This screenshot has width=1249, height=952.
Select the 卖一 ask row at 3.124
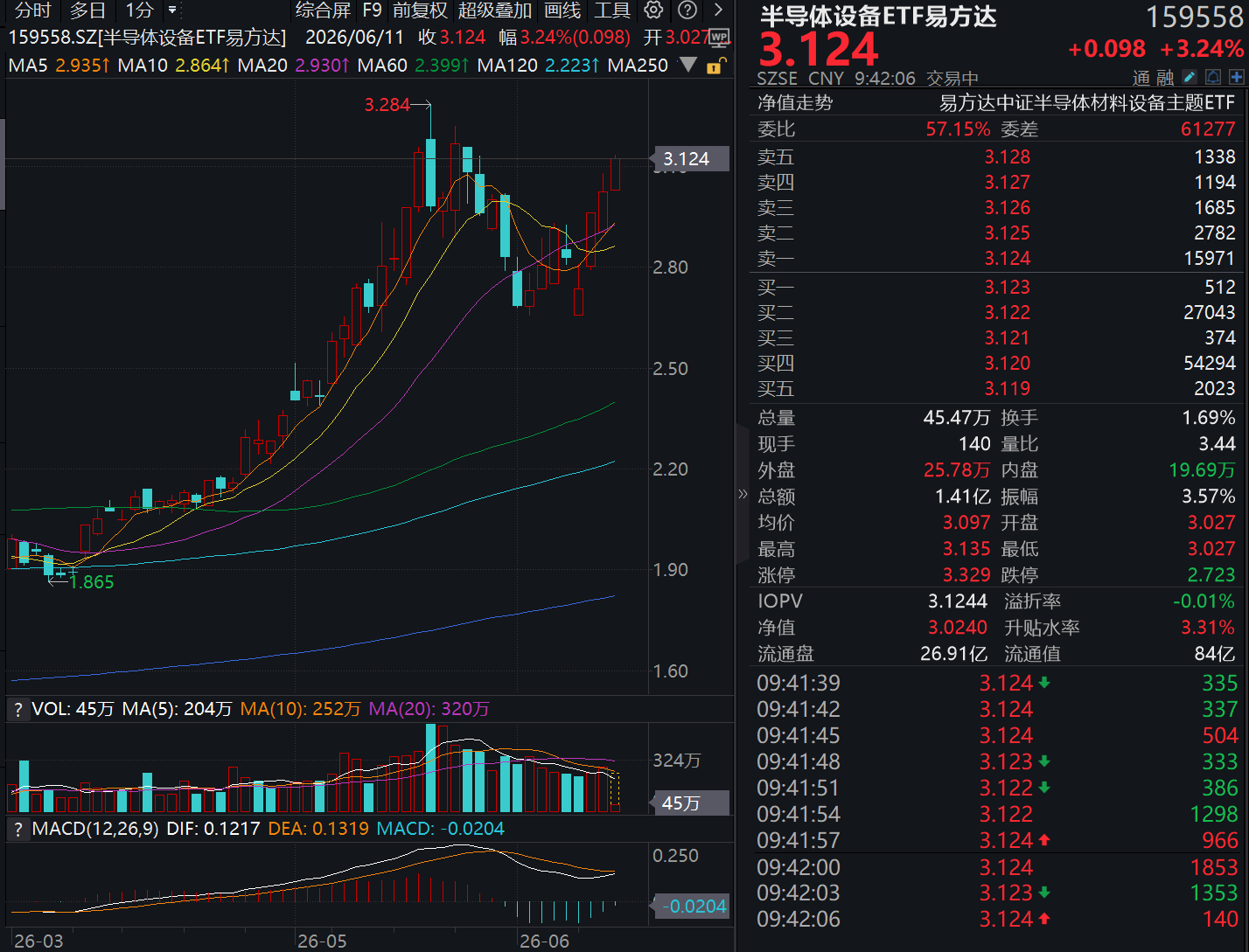coord(996,258)
